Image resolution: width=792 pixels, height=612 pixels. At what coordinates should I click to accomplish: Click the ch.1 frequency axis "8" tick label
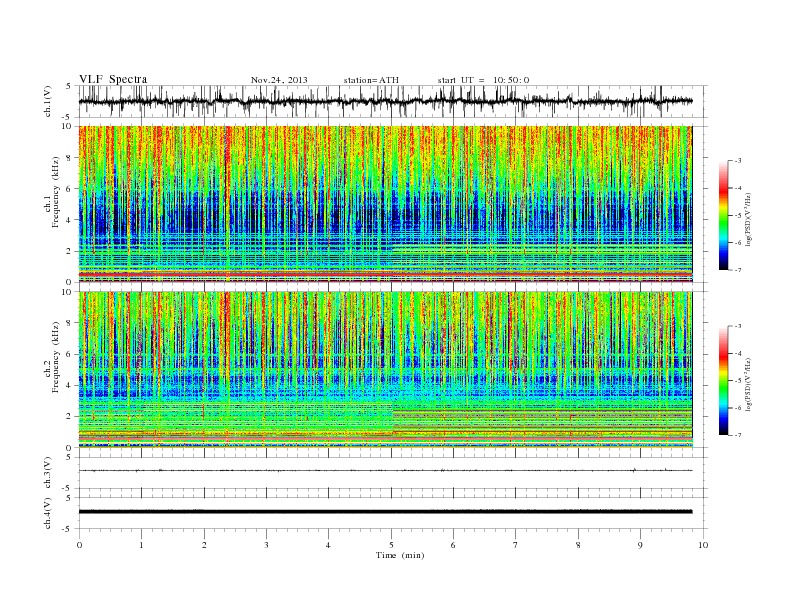pos(69,158)
